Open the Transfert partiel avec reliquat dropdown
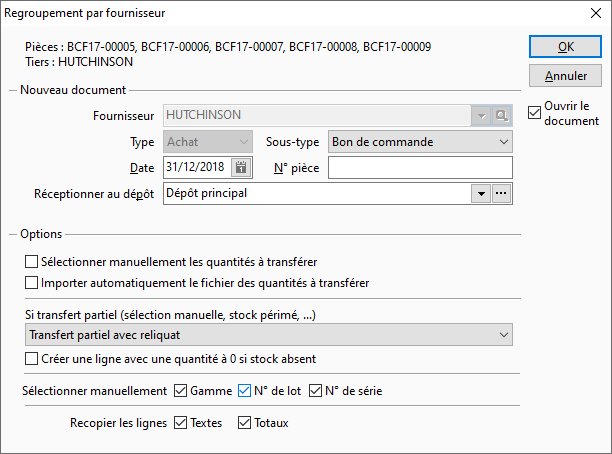 coord(269,335)
